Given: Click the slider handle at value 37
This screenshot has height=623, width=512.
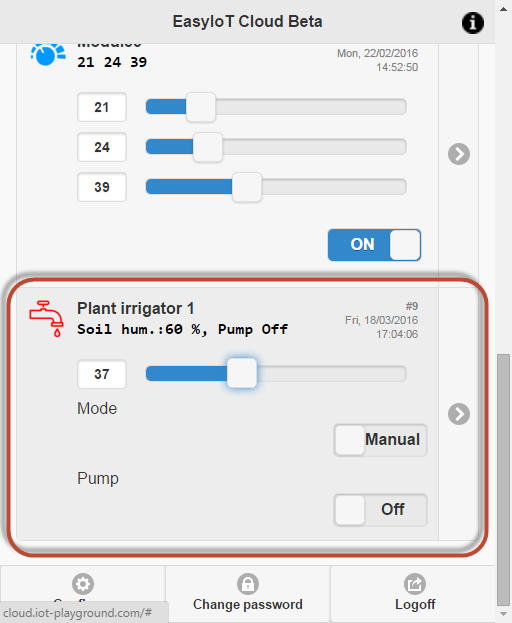Looking at the screenshot, I should tap(242, 373).
